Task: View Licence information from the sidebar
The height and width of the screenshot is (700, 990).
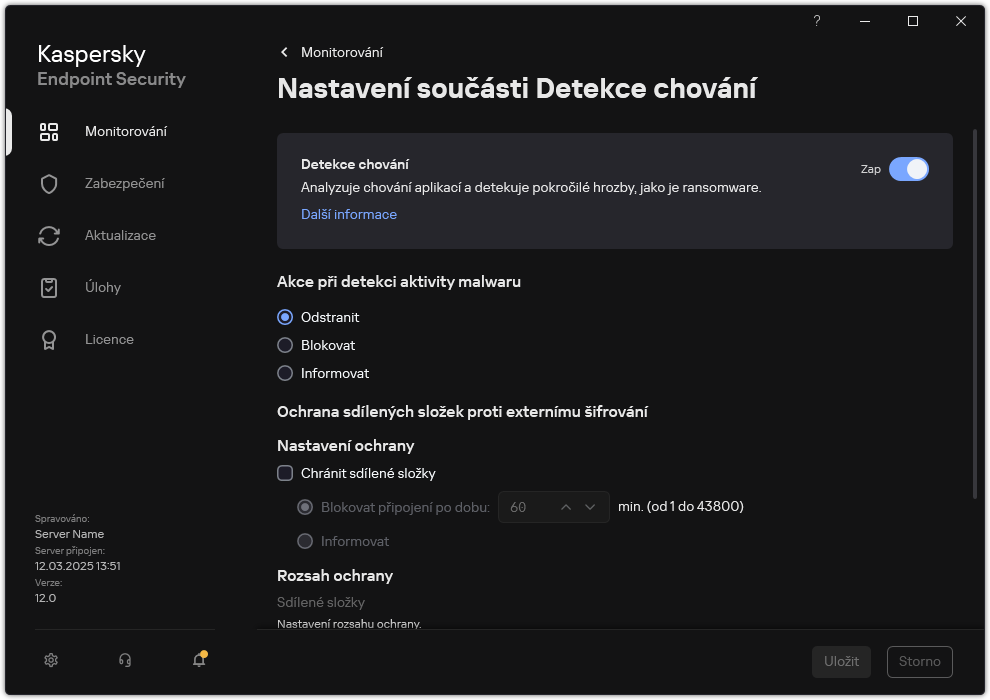Action: pyautogui.click(x=109, y=339)
